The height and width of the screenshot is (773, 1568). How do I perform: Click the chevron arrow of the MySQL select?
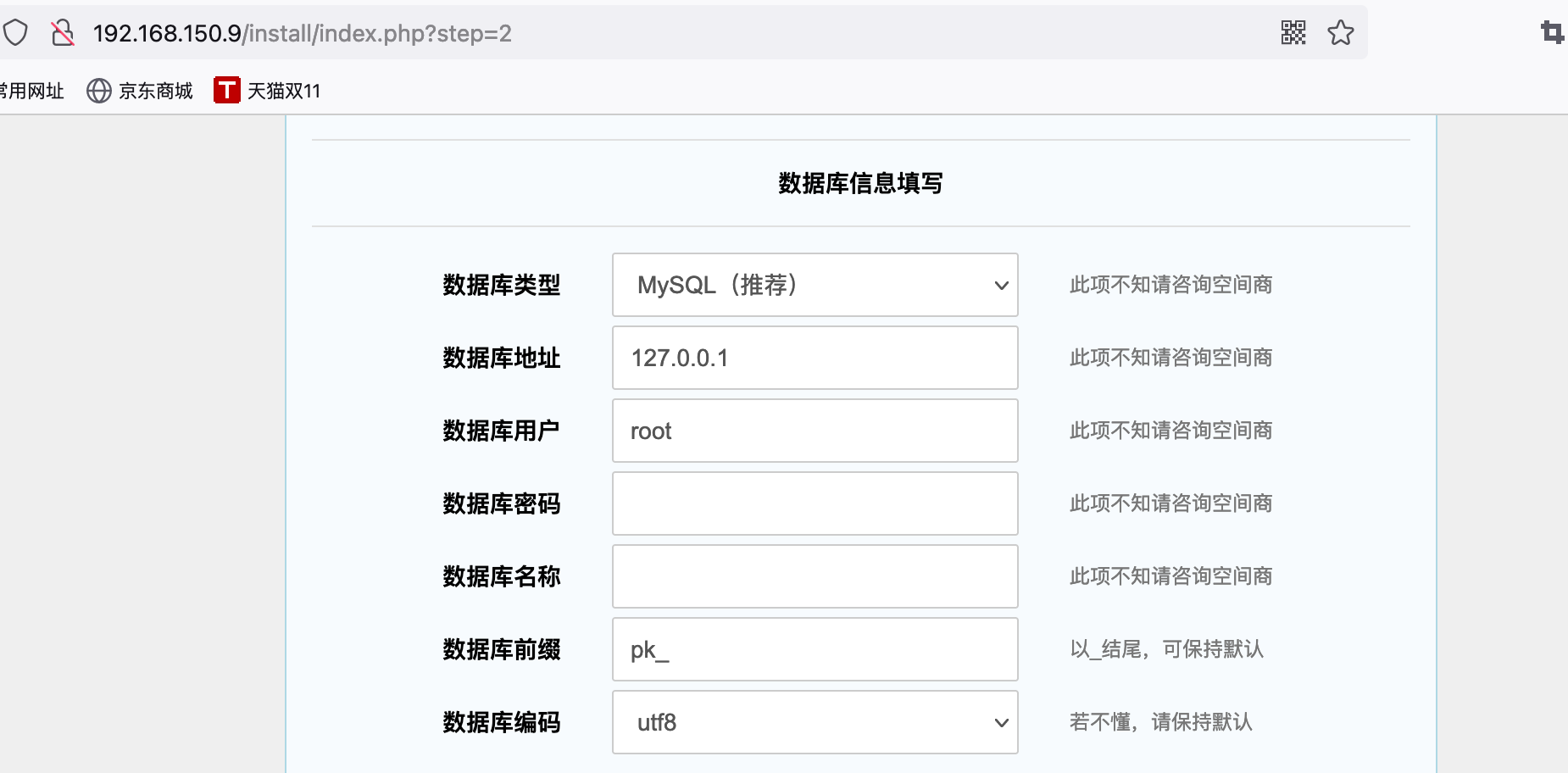(x=1001, y=286)
